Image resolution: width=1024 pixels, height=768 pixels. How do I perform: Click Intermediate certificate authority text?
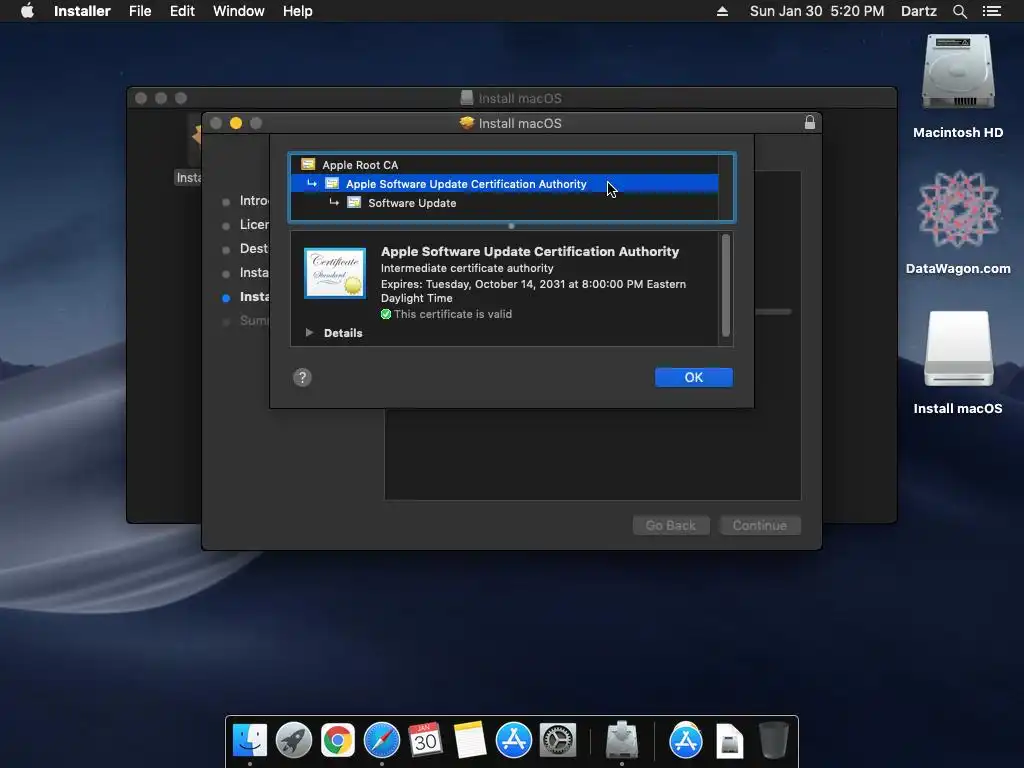467,268
